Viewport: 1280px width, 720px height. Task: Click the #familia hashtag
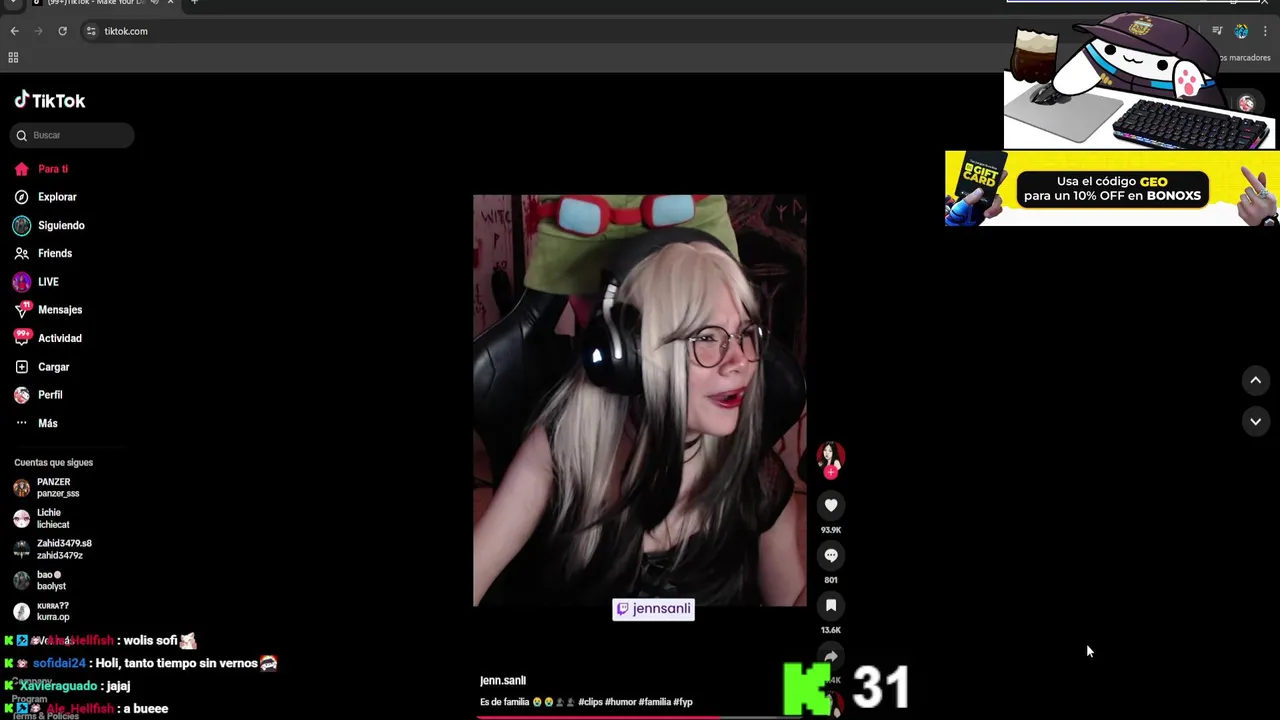(654, 702)
